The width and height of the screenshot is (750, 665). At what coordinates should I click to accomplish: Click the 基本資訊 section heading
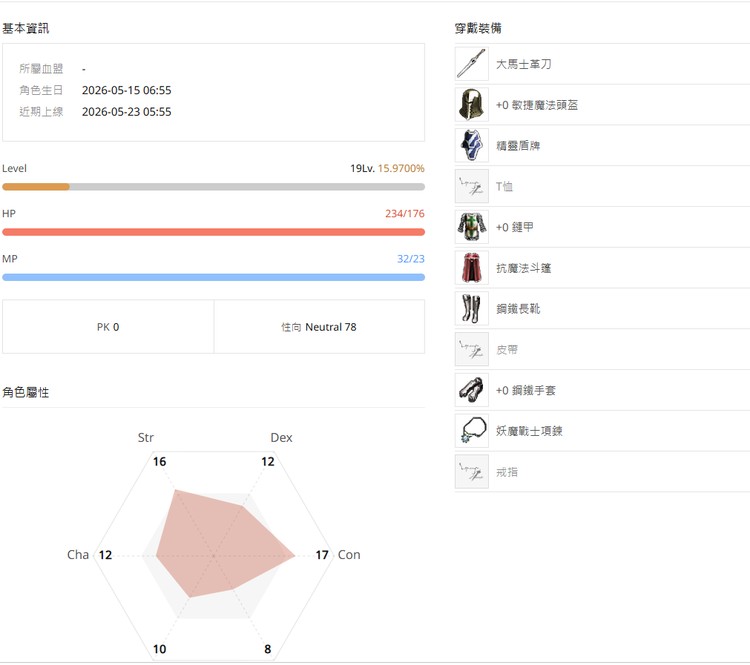coord(25,29)
